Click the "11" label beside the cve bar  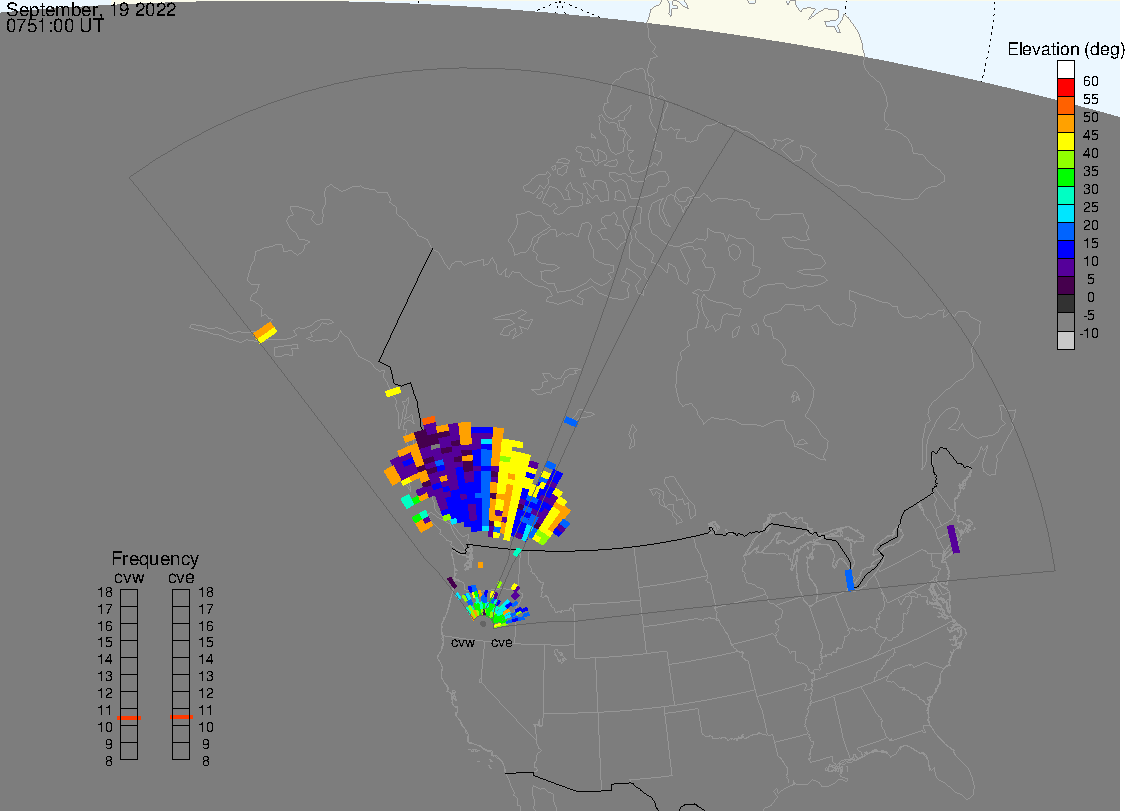coord(206,711)
